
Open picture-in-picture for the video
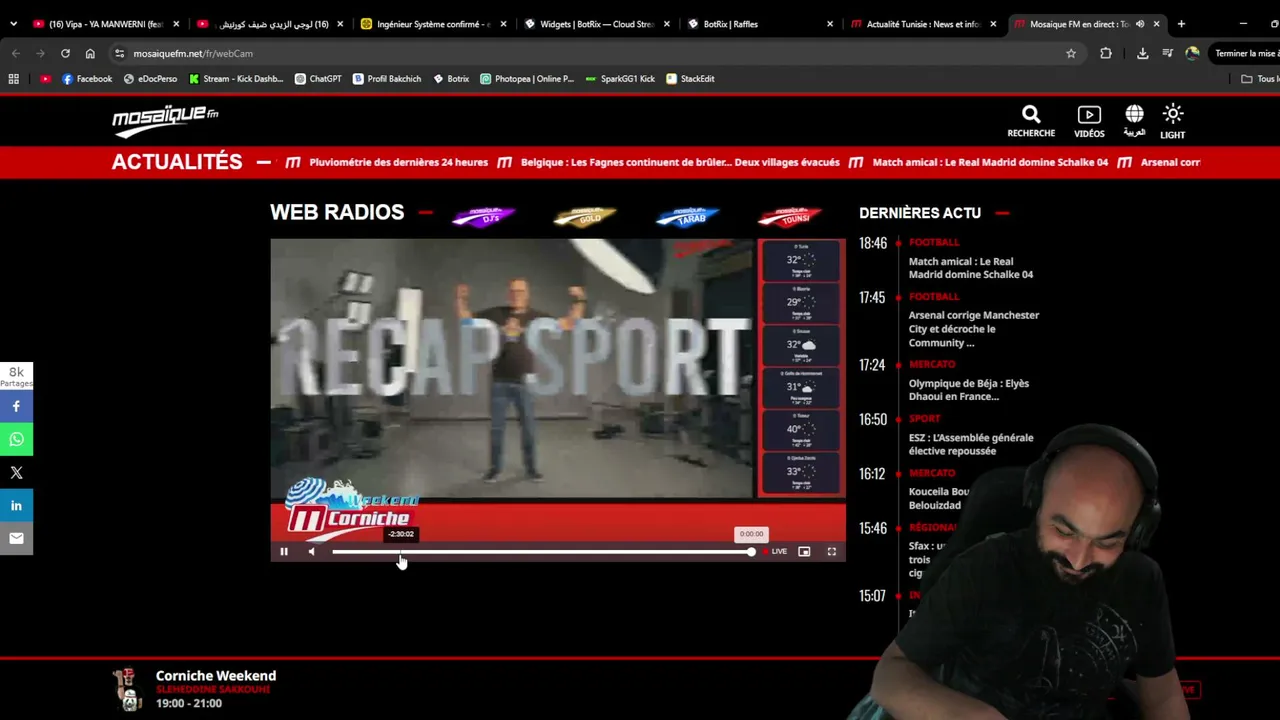click(804, 551)
